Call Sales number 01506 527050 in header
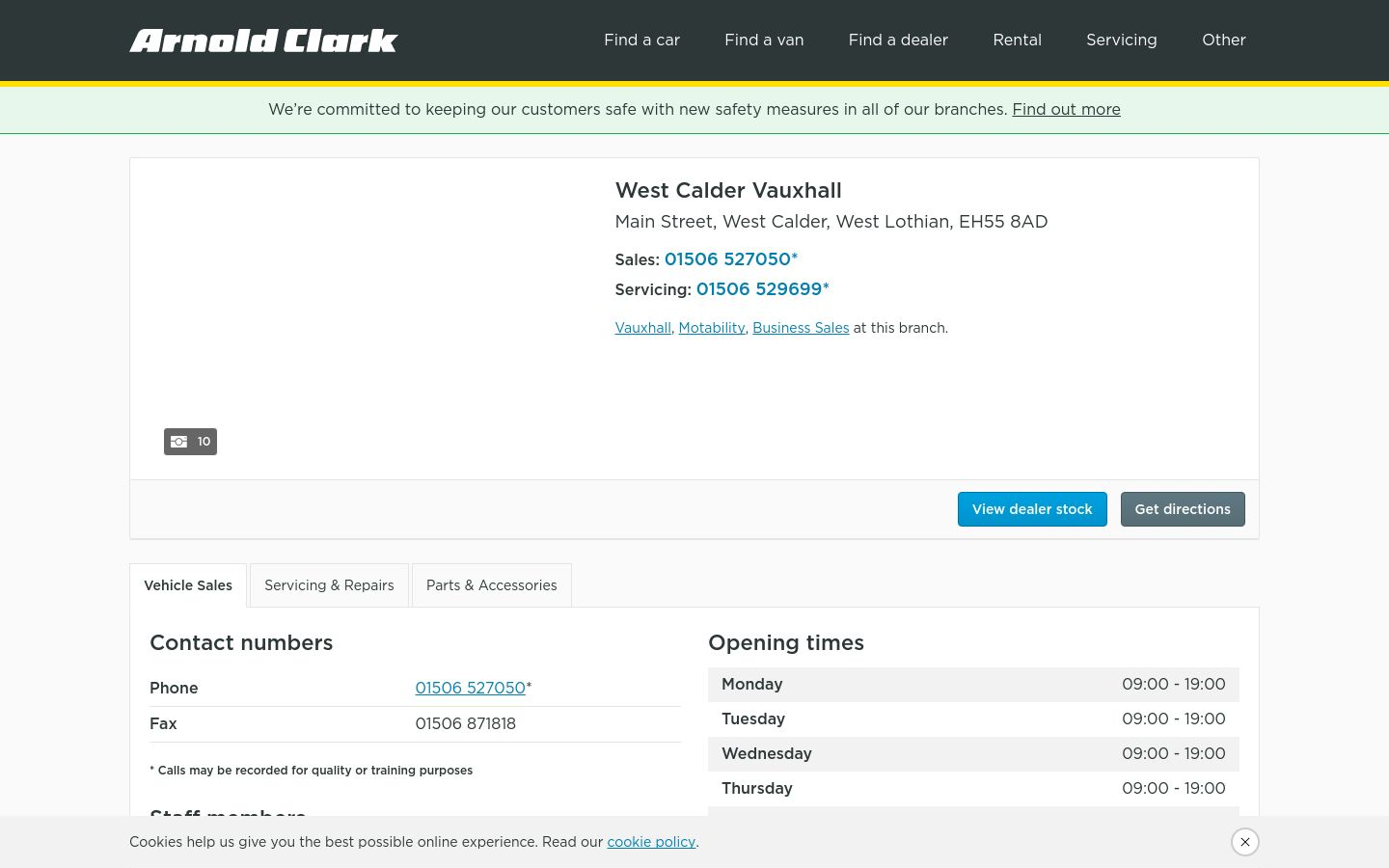The width and height of the screenshot is (1389, 868). coord(731,259)
